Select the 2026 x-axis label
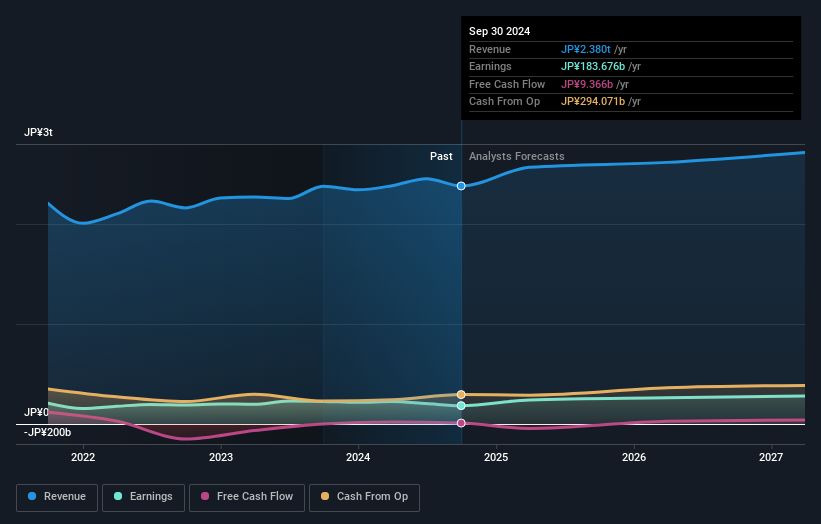821x524 pixels. [x=634, y=458]
